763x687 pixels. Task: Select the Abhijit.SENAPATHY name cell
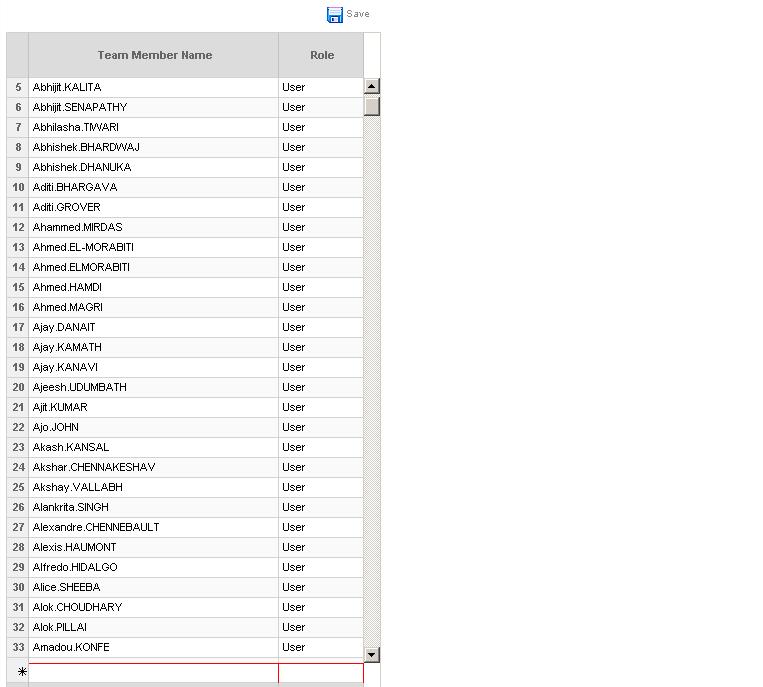(153, 108)
